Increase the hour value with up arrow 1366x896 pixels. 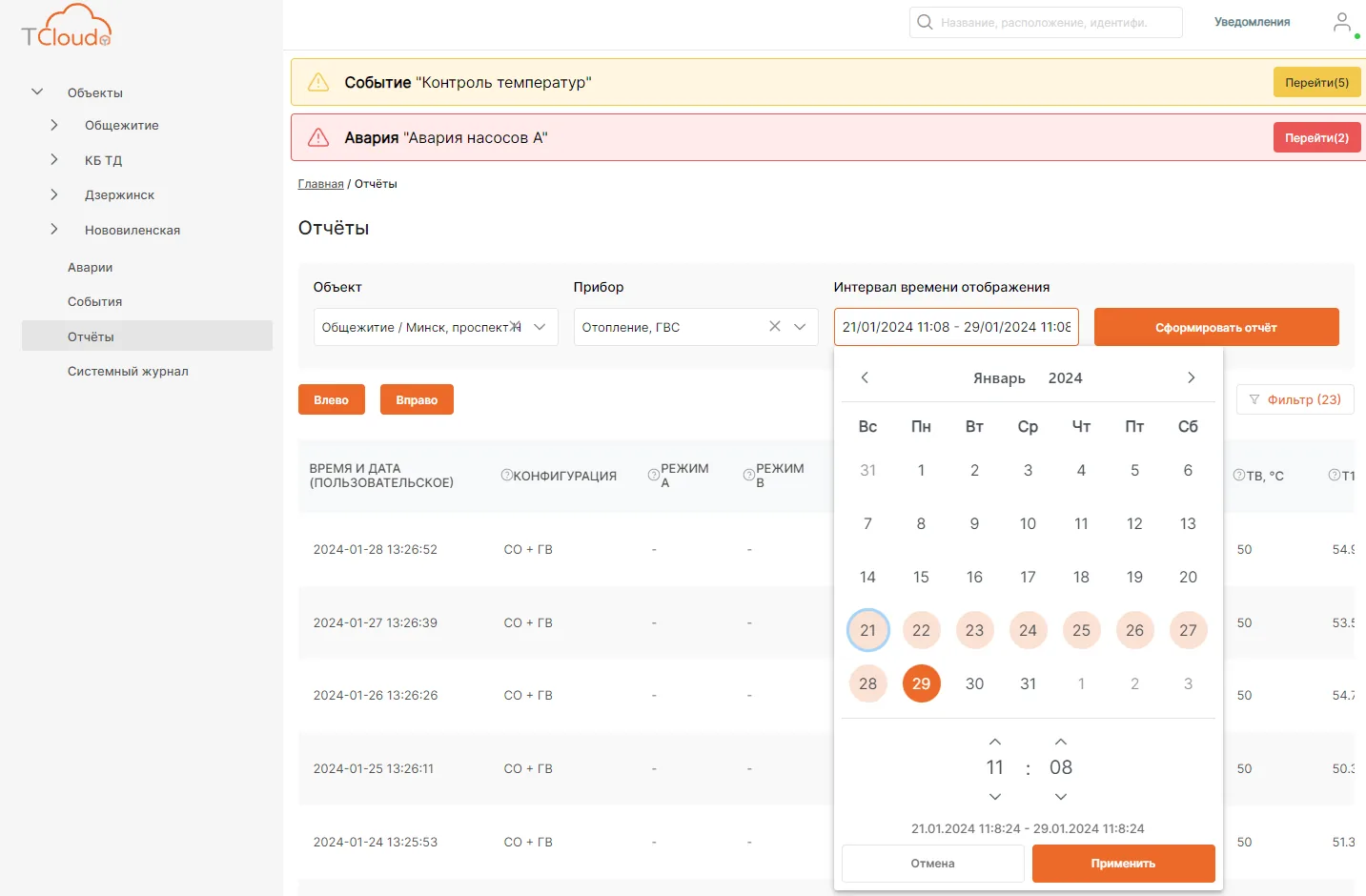click(995, 742)
